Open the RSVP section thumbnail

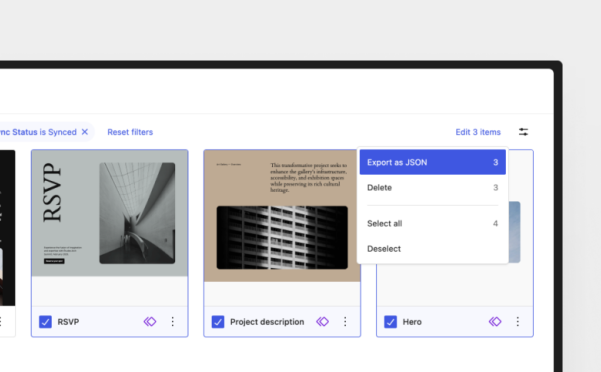[110, 213]
